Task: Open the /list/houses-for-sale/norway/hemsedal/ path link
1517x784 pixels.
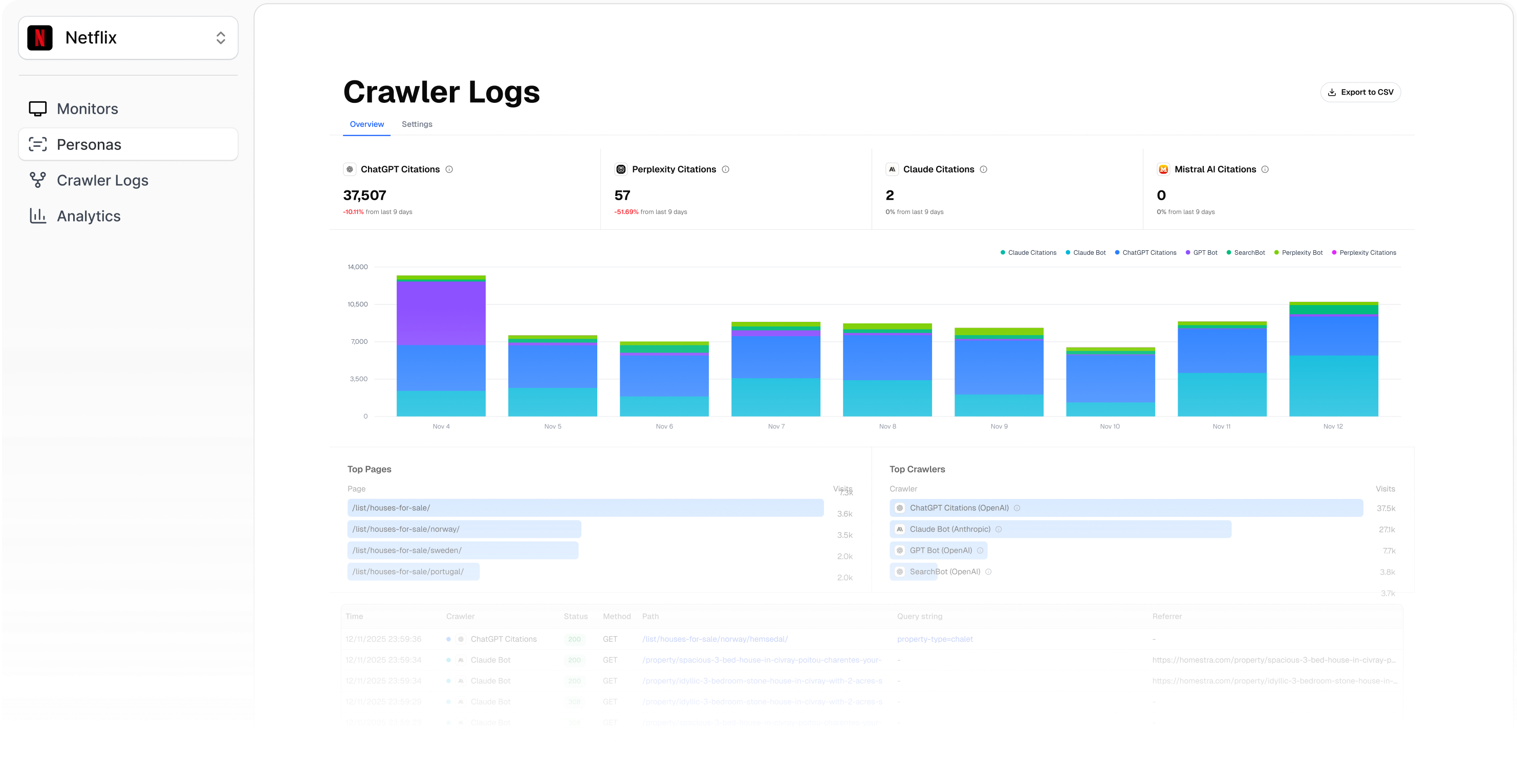Action: [x=714, y=639]
